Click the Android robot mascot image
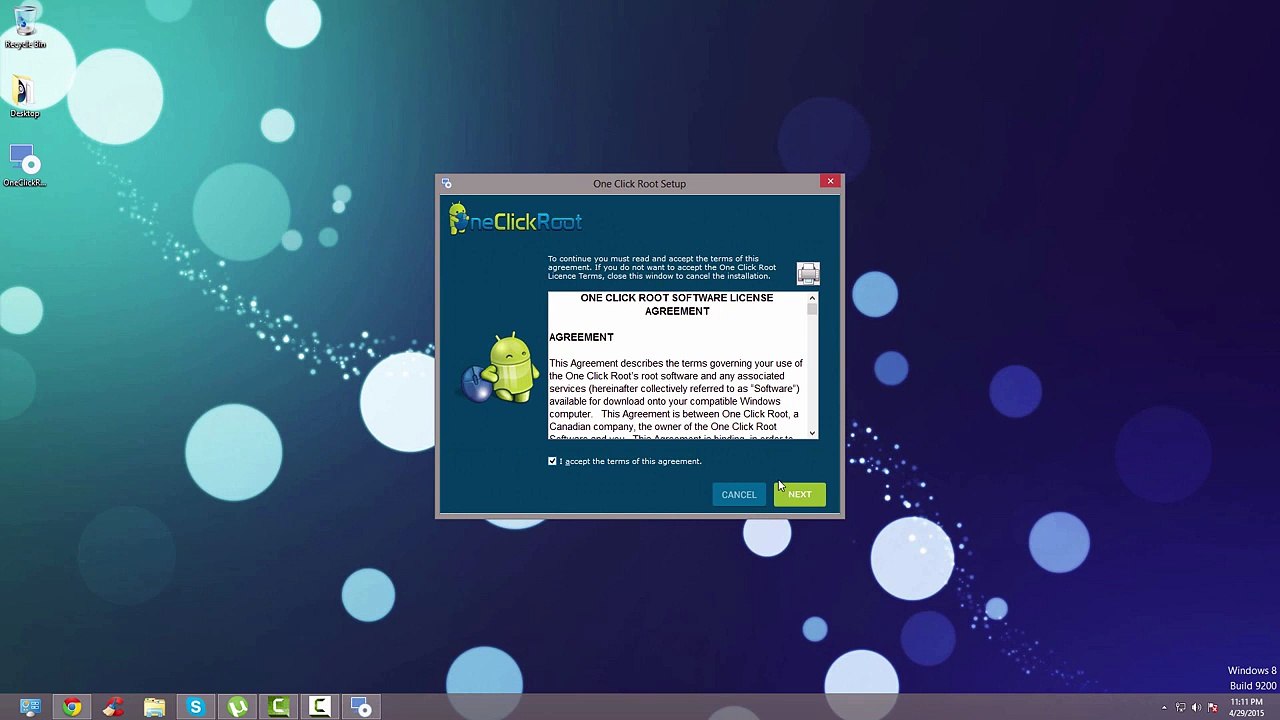Screen dimensions: 1280x720 (502, 368)
